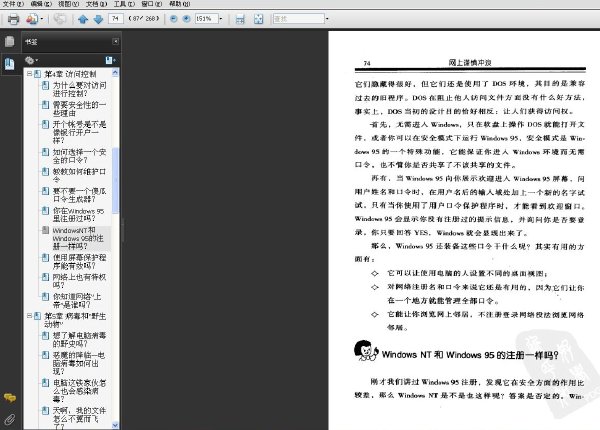Image resolution: width=600 pixels, height=430 pixels.
Task: Open dropdown arrow beside the collaborate icon
Action: pyautogui.click(x=42, y=19)
